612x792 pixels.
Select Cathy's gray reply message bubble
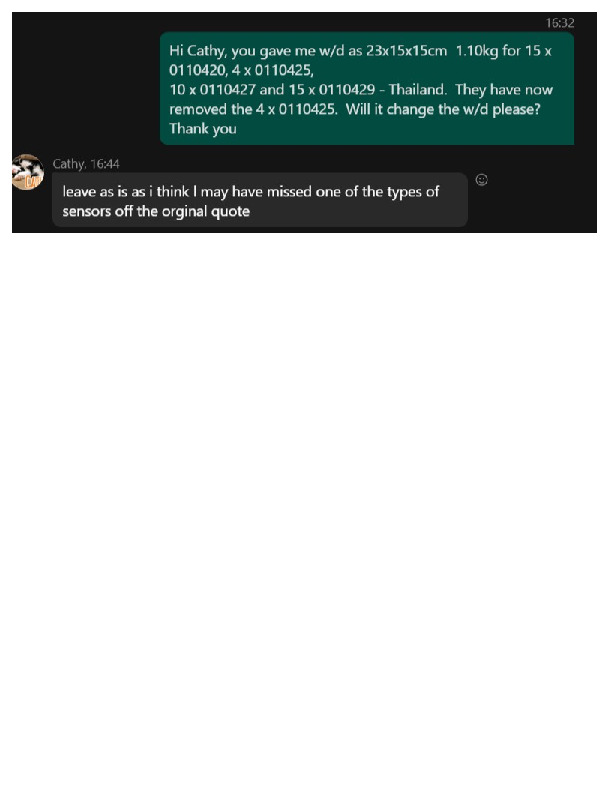point(260,200)
